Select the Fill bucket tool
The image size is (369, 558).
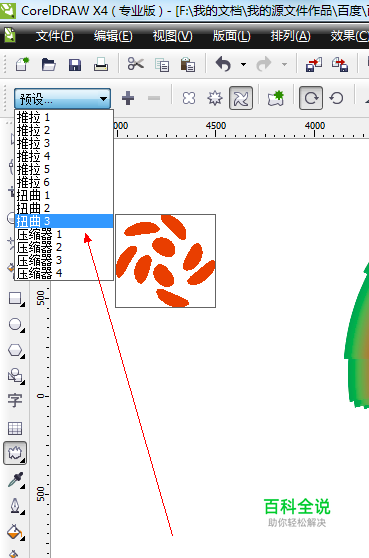[x=15, y=532]
